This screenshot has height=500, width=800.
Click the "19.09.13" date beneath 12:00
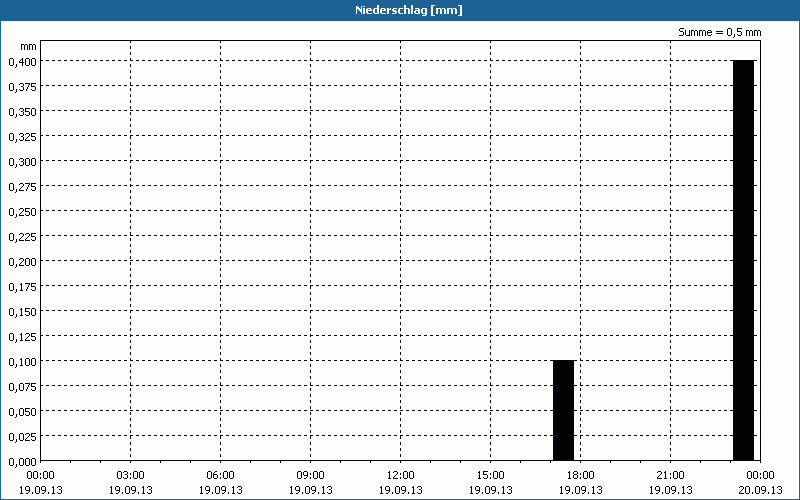pos(401,490)
